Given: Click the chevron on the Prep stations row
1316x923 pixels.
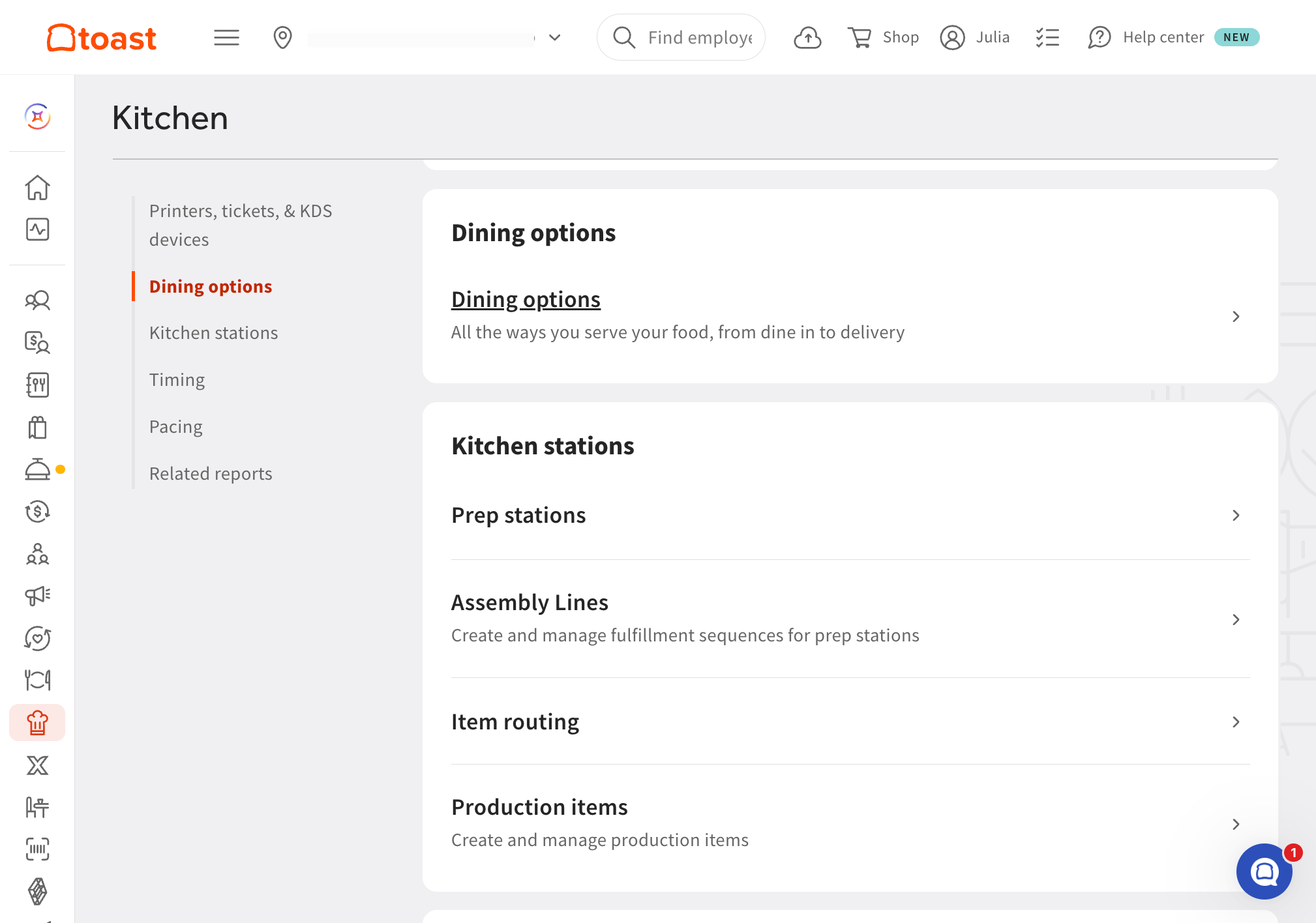Looking at the screenshot, I should (x=1235, y=515).
